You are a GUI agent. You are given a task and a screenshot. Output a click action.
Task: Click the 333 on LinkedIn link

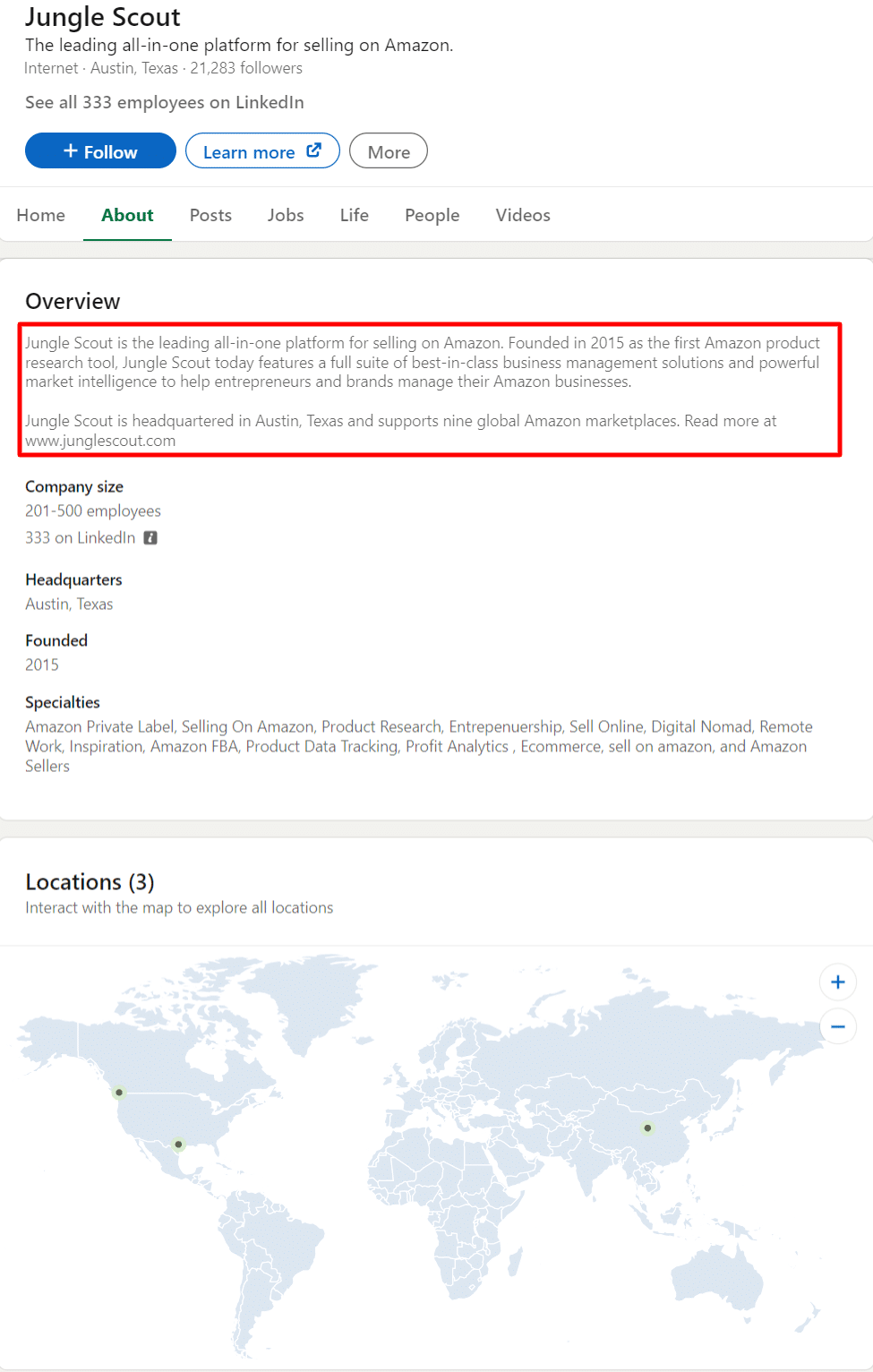[81, 537]
